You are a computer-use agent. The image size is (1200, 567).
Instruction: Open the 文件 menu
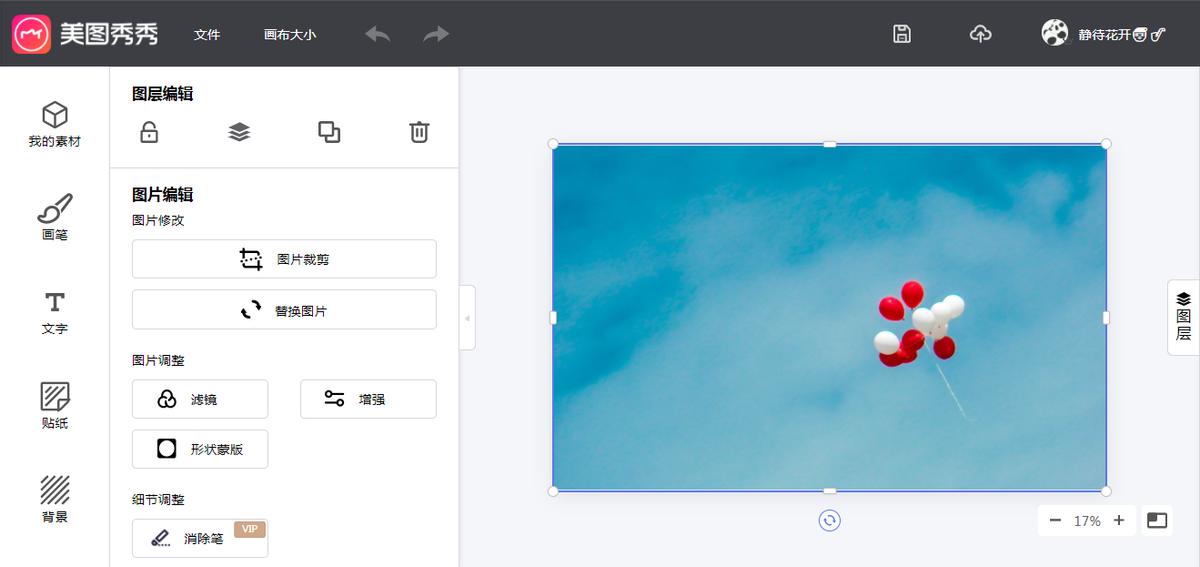[x=207, y=34]
